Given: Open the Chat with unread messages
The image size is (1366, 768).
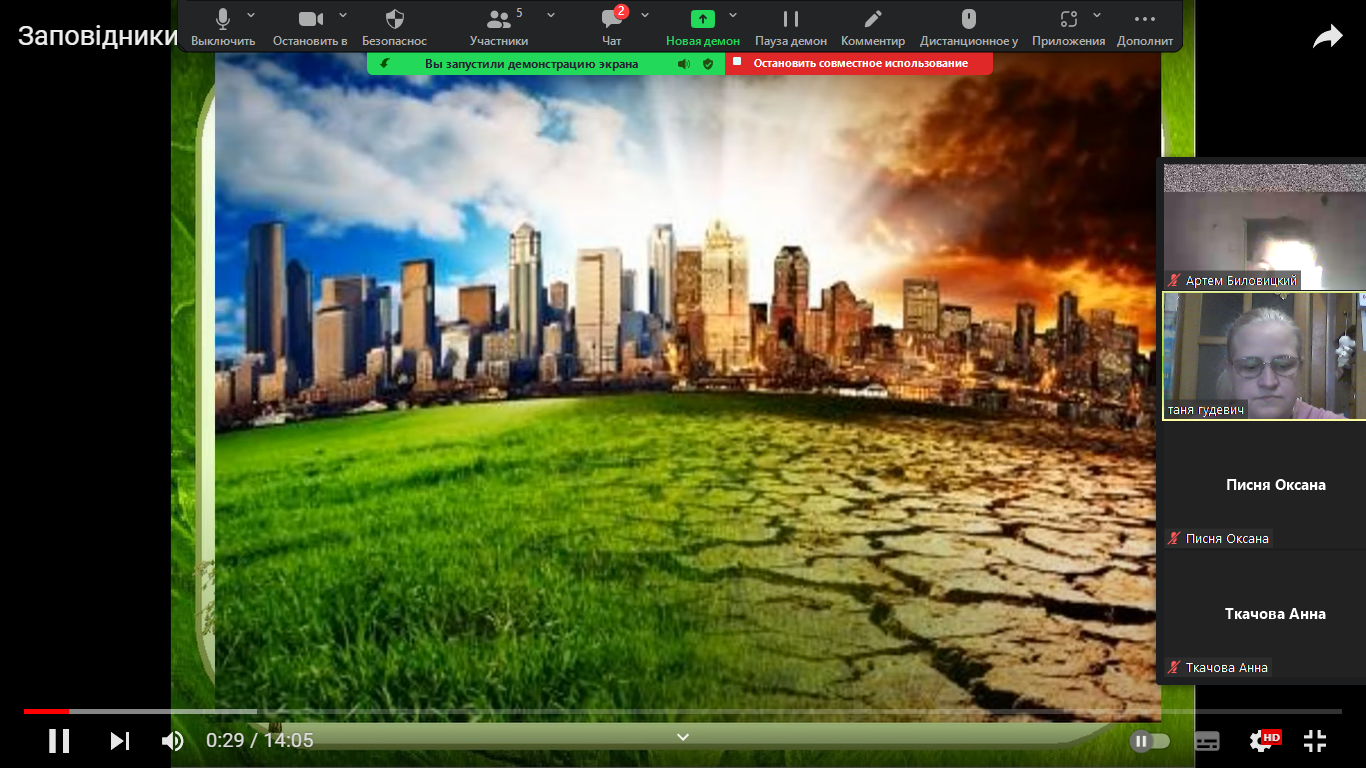Looking at the screenshot, I should click(612, 19).
